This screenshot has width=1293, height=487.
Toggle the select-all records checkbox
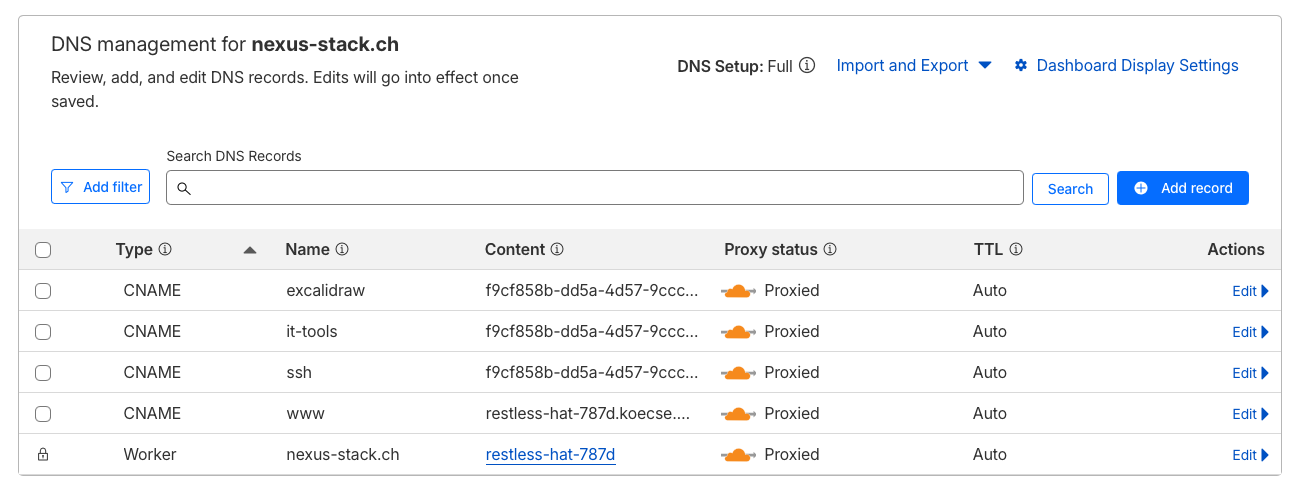point(43,250)
